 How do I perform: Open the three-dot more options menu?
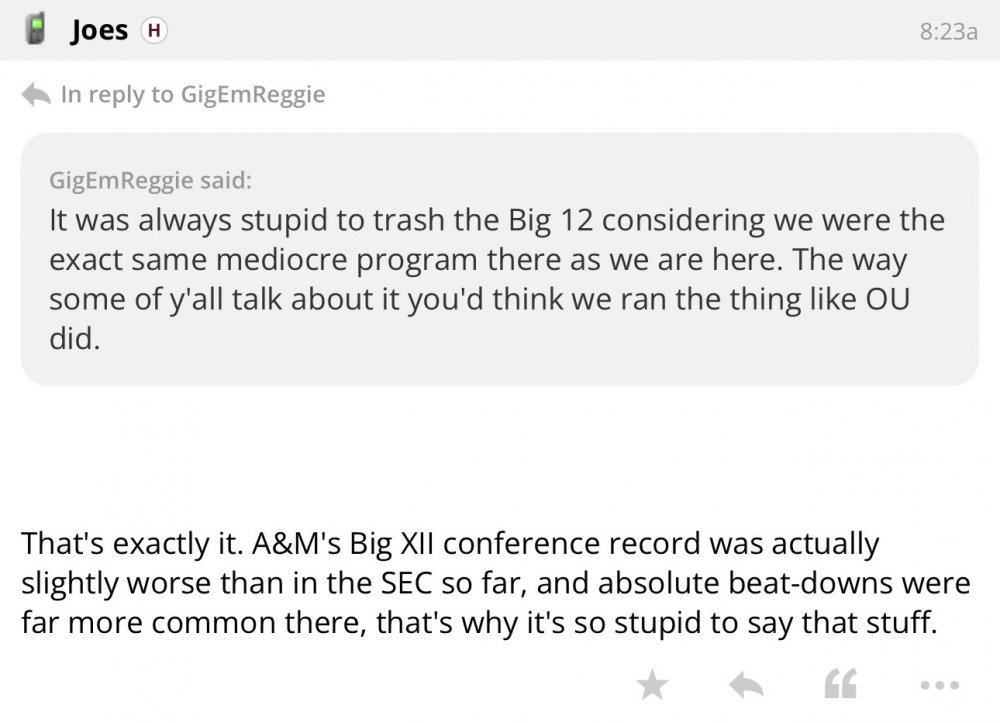click(x=940, y=685)
